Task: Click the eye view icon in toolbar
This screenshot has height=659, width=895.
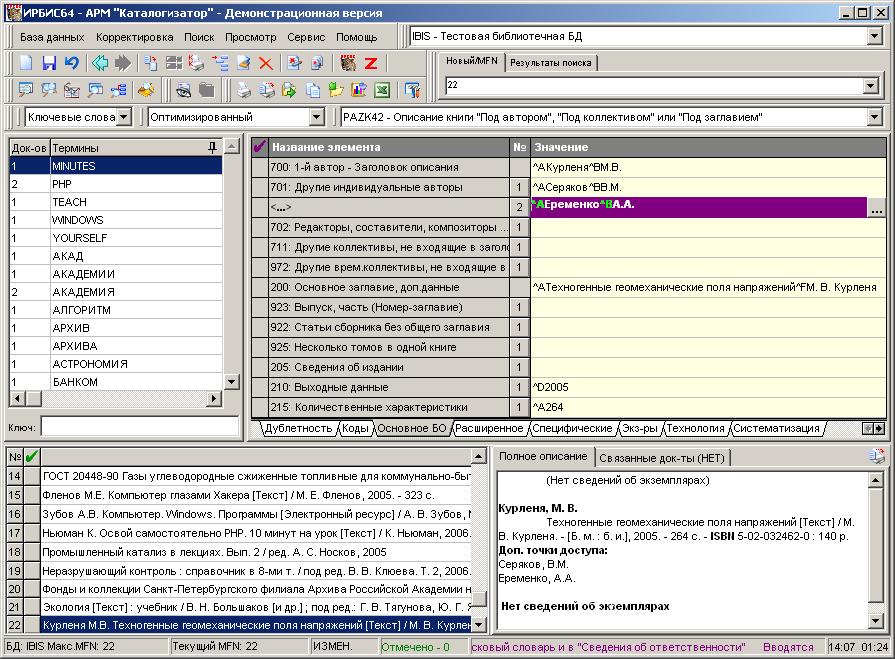Action: point(184,90)
